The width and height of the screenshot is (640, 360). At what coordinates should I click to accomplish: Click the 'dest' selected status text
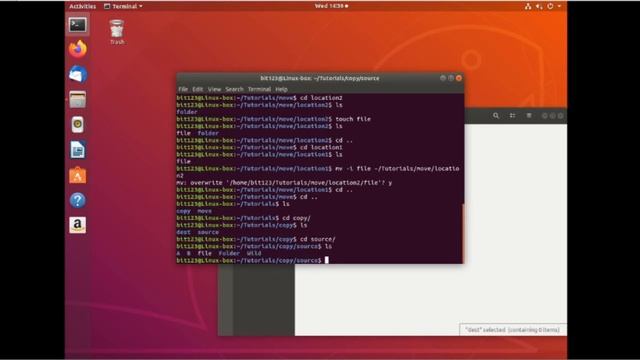coord(513,330)
